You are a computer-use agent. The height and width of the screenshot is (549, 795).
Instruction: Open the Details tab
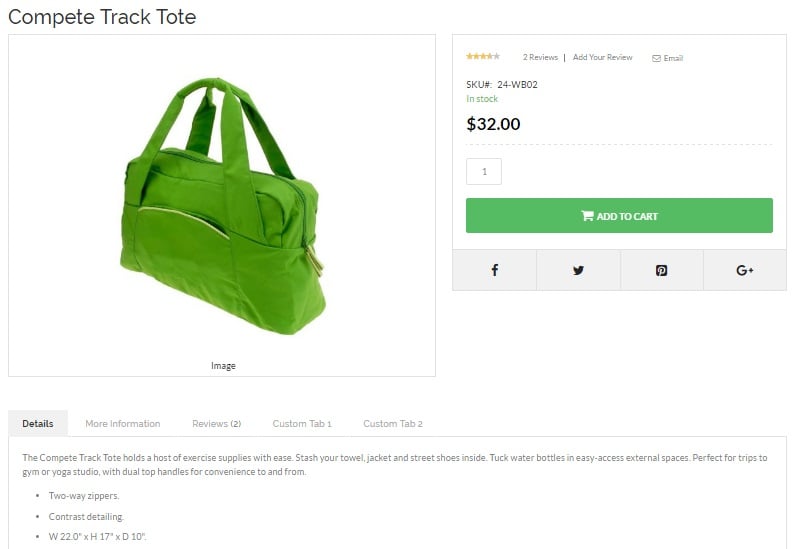[x=38, y=423]
